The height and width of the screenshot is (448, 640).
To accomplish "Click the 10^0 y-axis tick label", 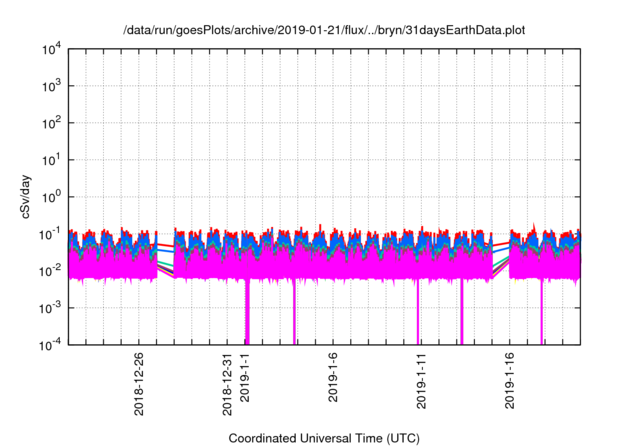I will pos(52,197).
